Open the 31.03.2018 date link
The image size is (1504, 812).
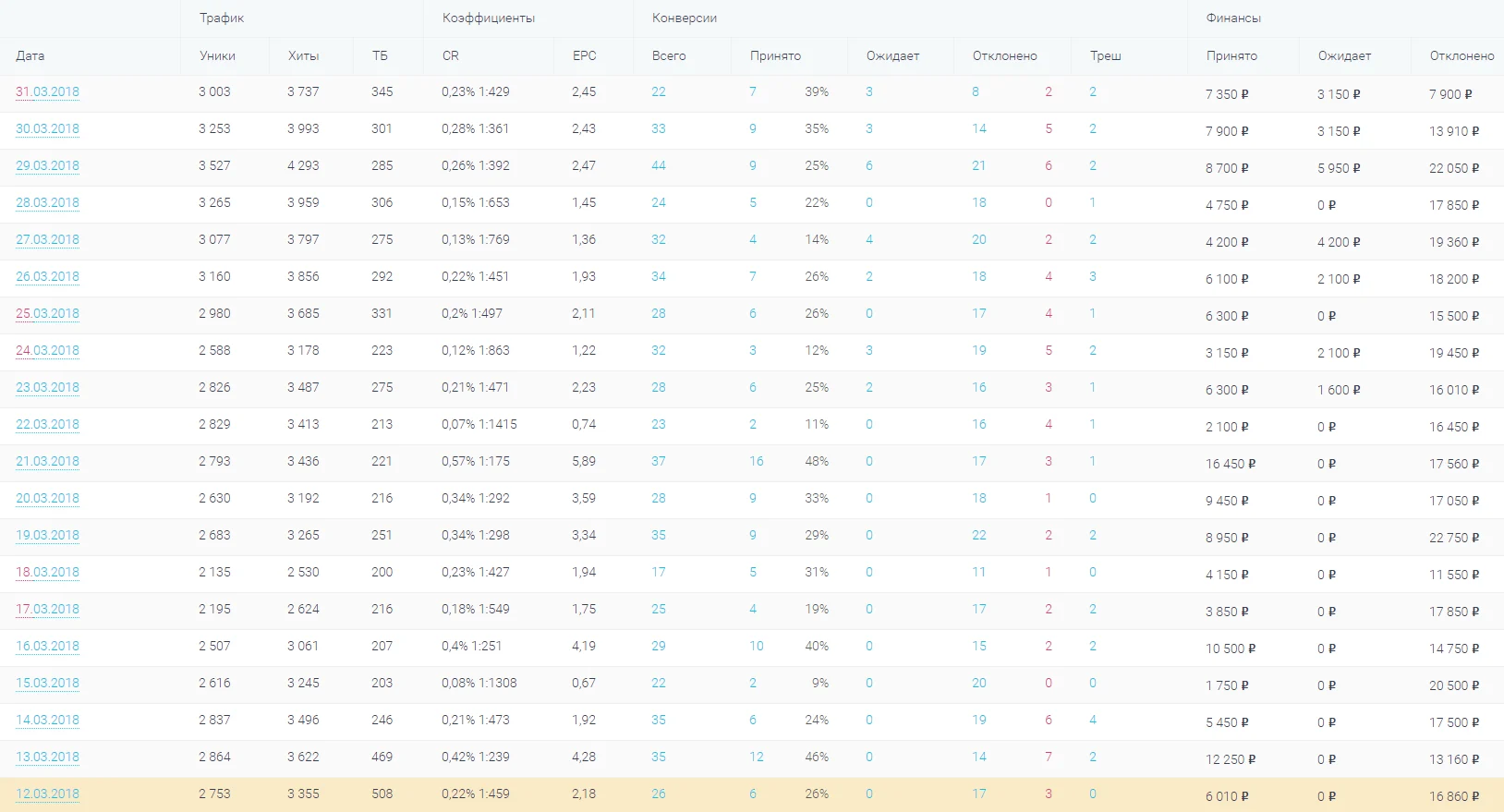47,92
